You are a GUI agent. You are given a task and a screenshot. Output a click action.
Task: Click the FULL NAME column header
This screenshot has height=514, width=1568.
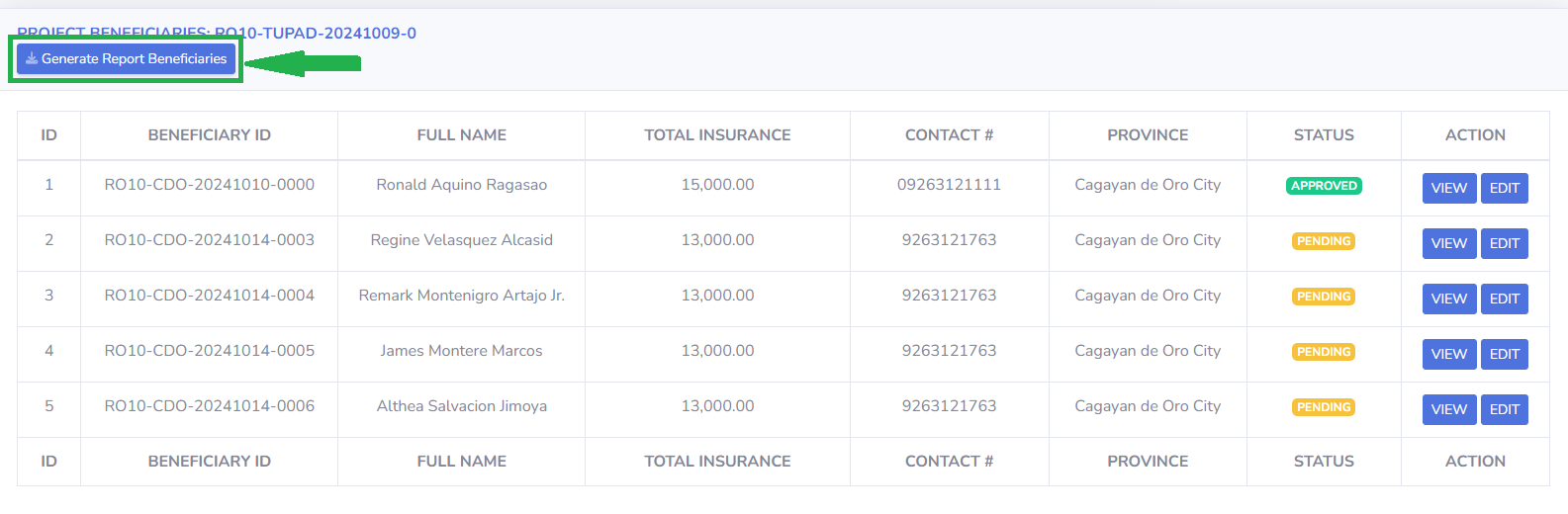click(x=461, y=135)
